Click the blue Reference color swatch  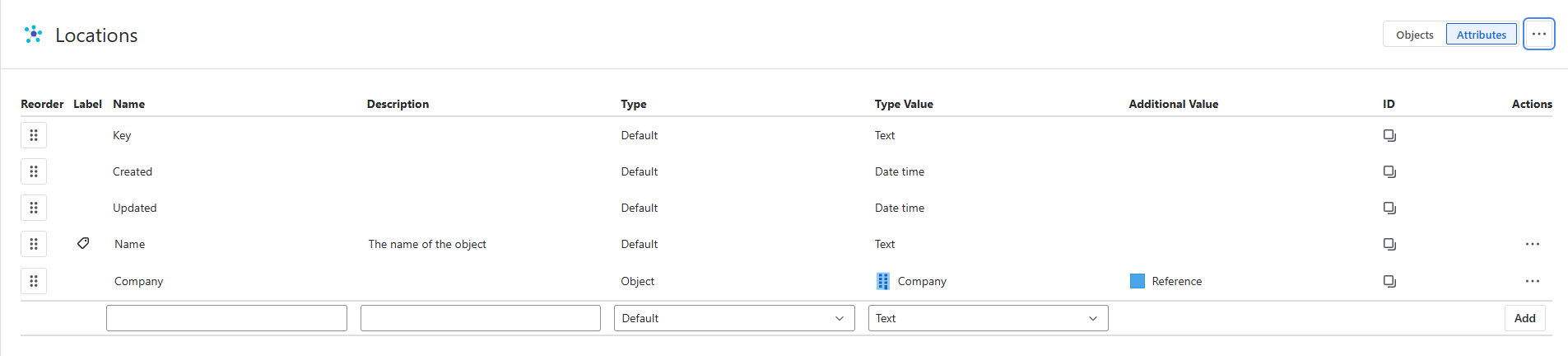(x=1138, y=281)
